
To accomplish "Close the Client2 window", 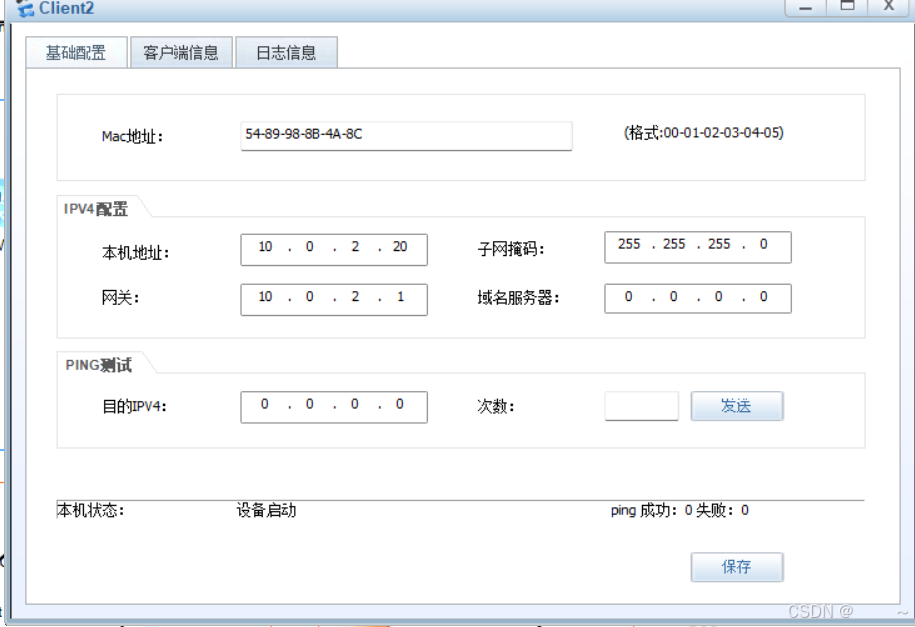I will [x=889, y=7].
